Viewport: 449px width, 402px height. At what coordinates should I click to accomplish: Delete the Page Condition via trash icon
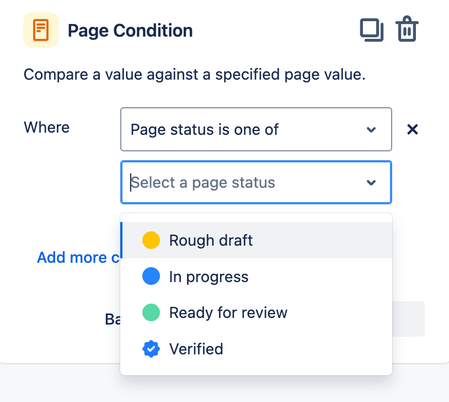click(x=407, y=29)
